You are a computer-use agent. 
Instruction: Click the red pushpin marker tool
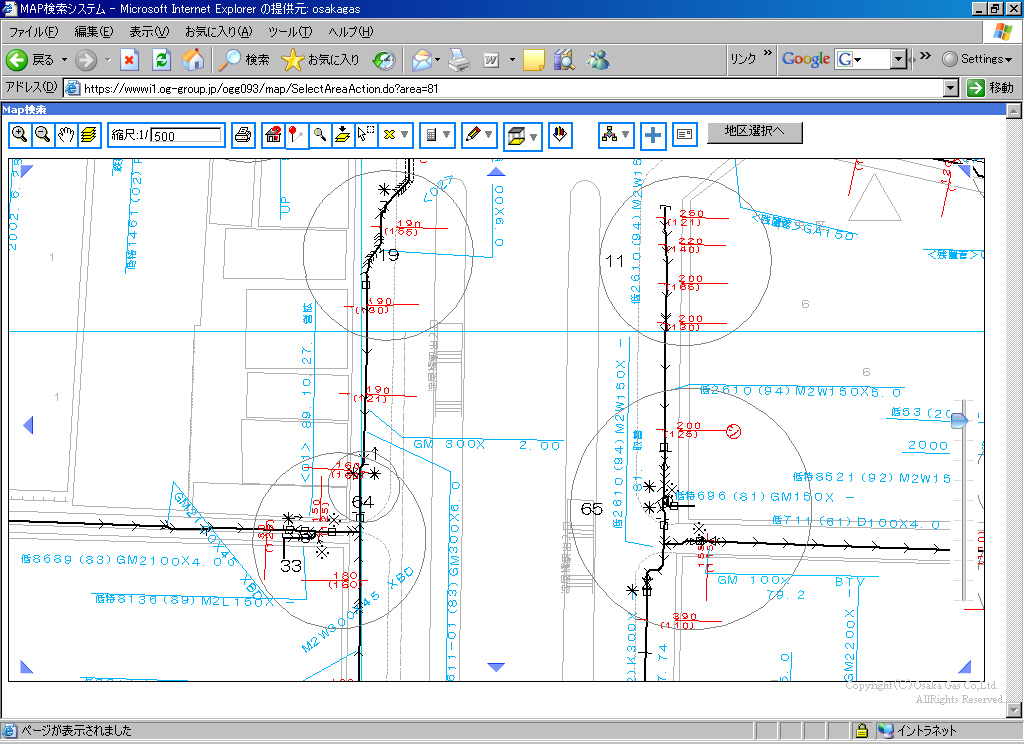coord(296,135)
